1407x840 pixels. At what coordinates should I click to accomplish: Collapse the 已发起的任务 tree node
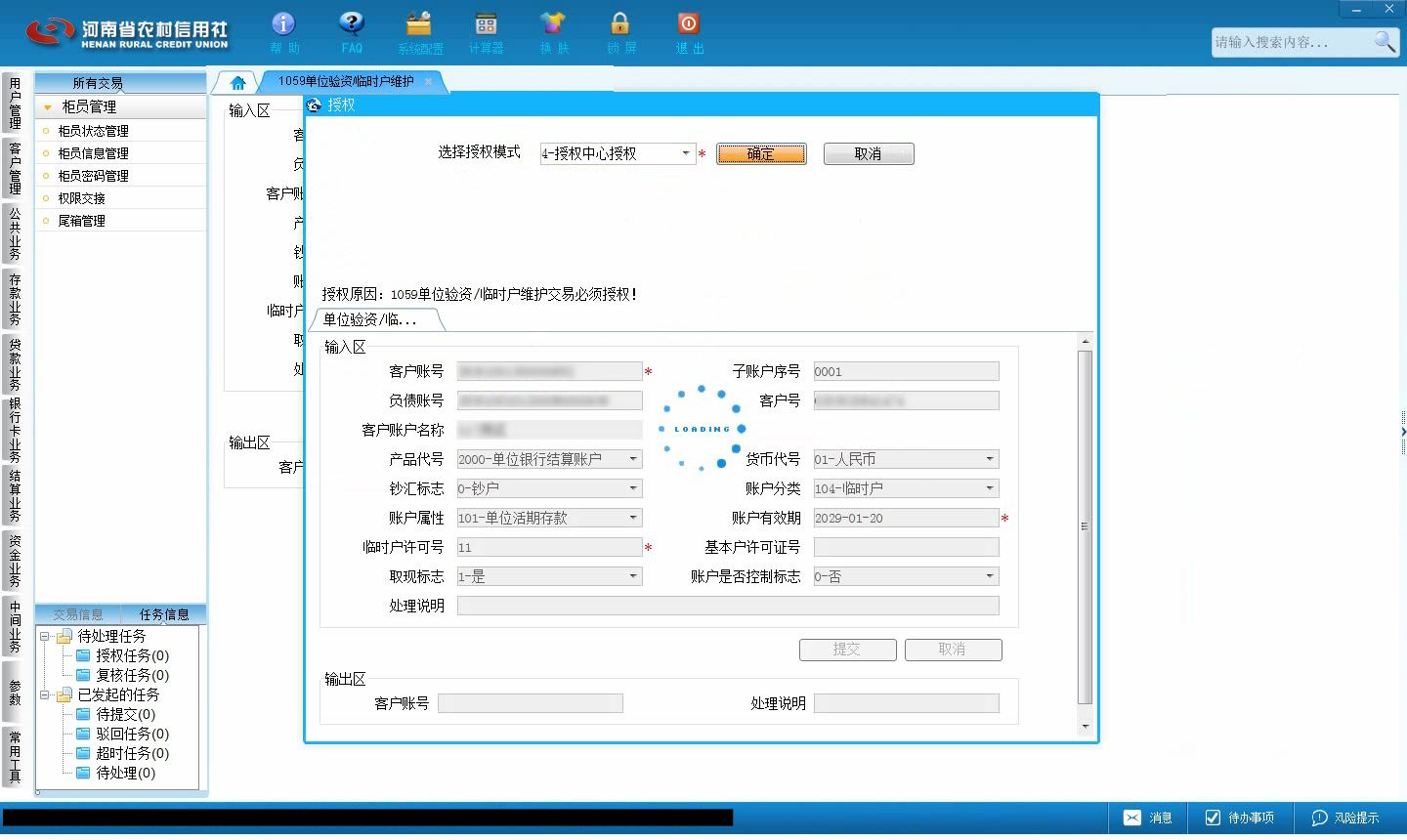pos(45,694)
